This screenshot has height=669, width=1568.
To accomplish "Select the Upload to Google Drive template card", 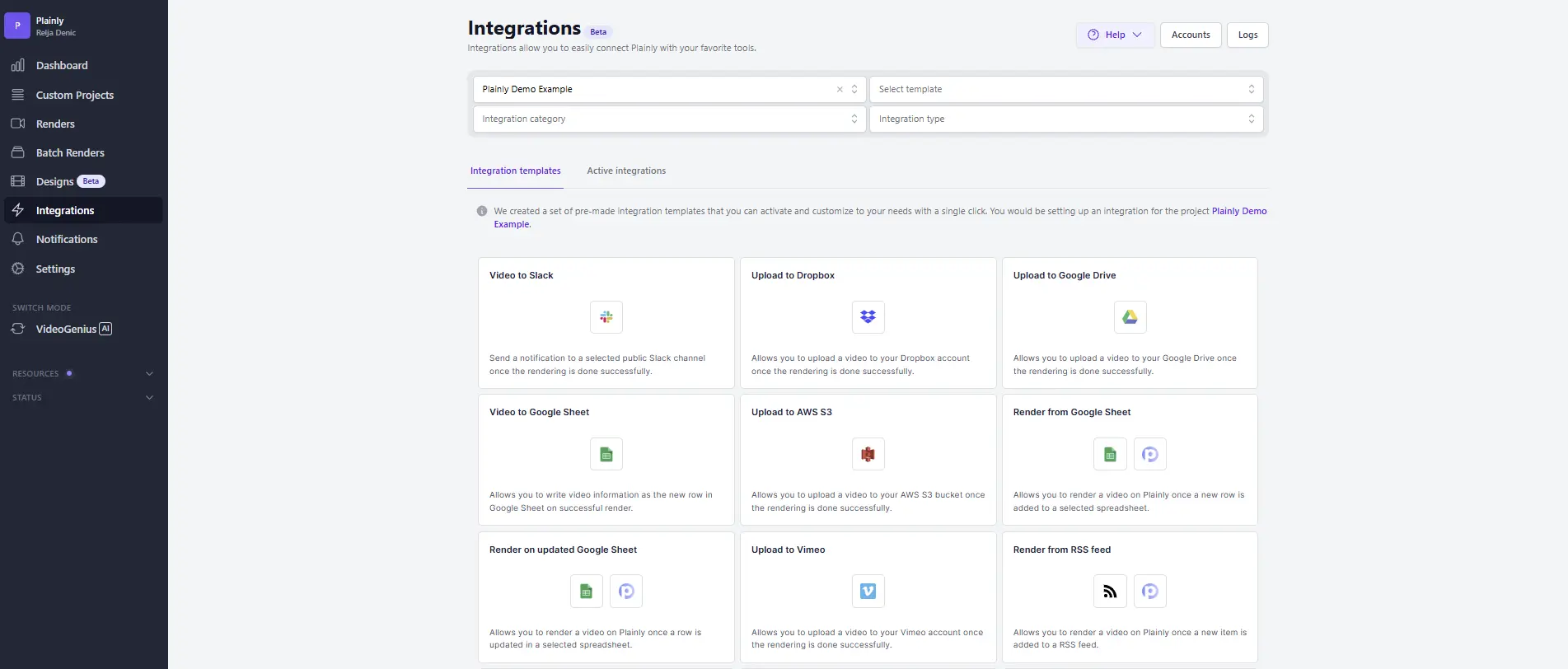I will pos(1130,323).
